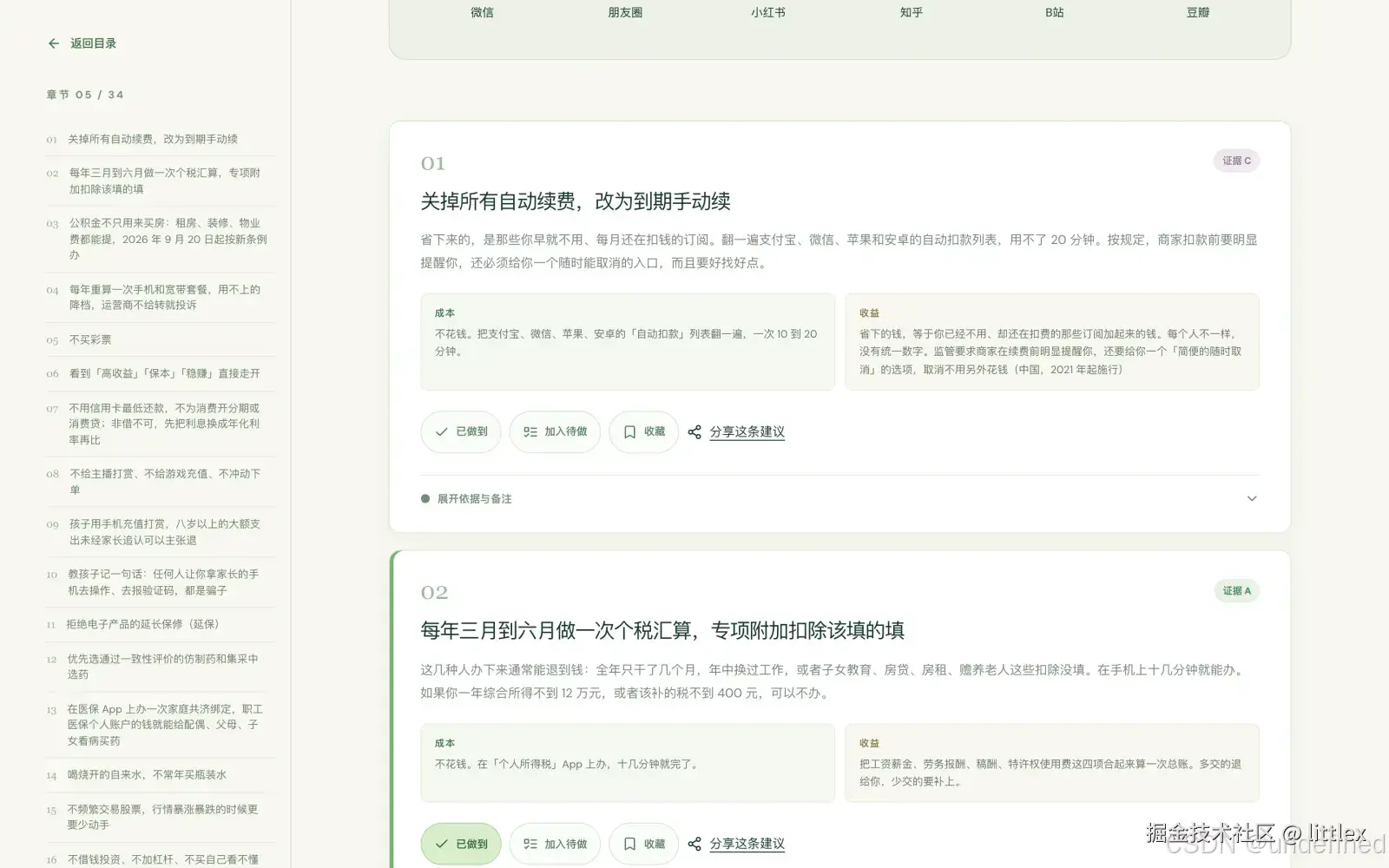
Task: Open sidebar item 03 公积金不只用来买房
Action: point(160,239)
